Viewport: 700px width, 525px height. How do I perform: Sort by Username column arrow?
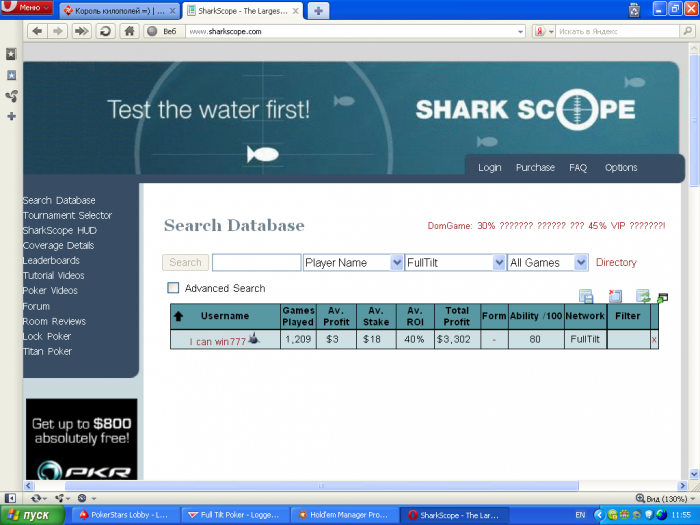pyautogui.click(x=178, y=317)
